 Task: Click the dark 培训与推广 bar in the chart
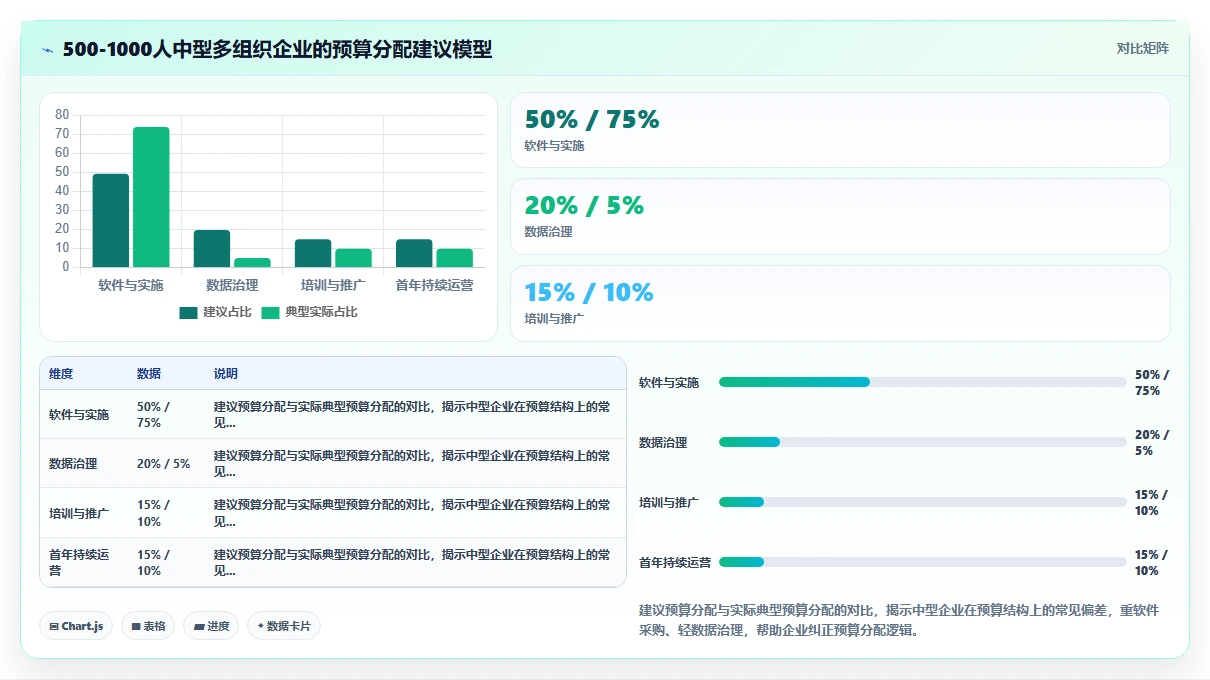313,253
